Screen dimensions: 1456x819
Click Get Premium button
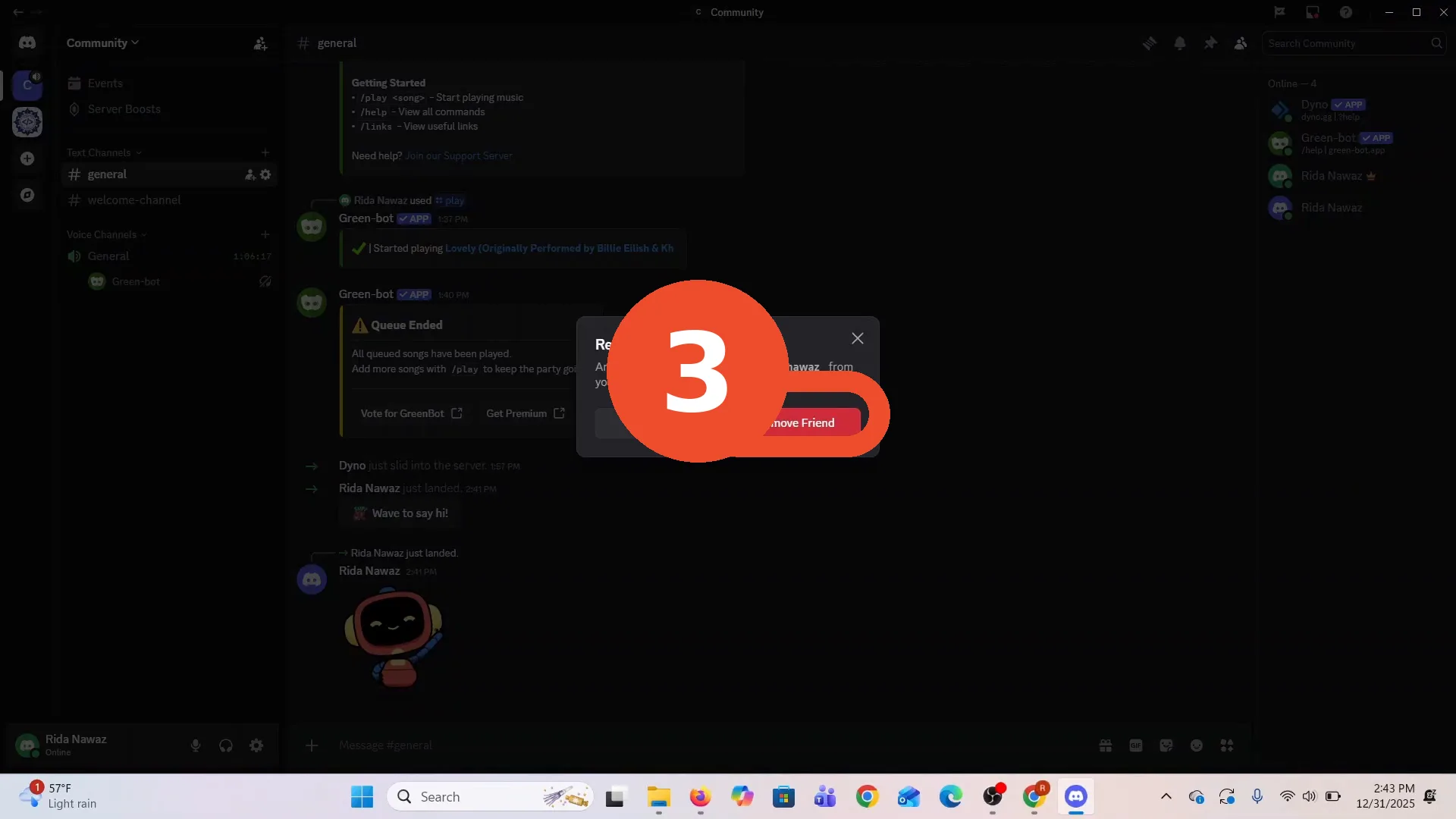pyautogui.click(x=526, y=413)
